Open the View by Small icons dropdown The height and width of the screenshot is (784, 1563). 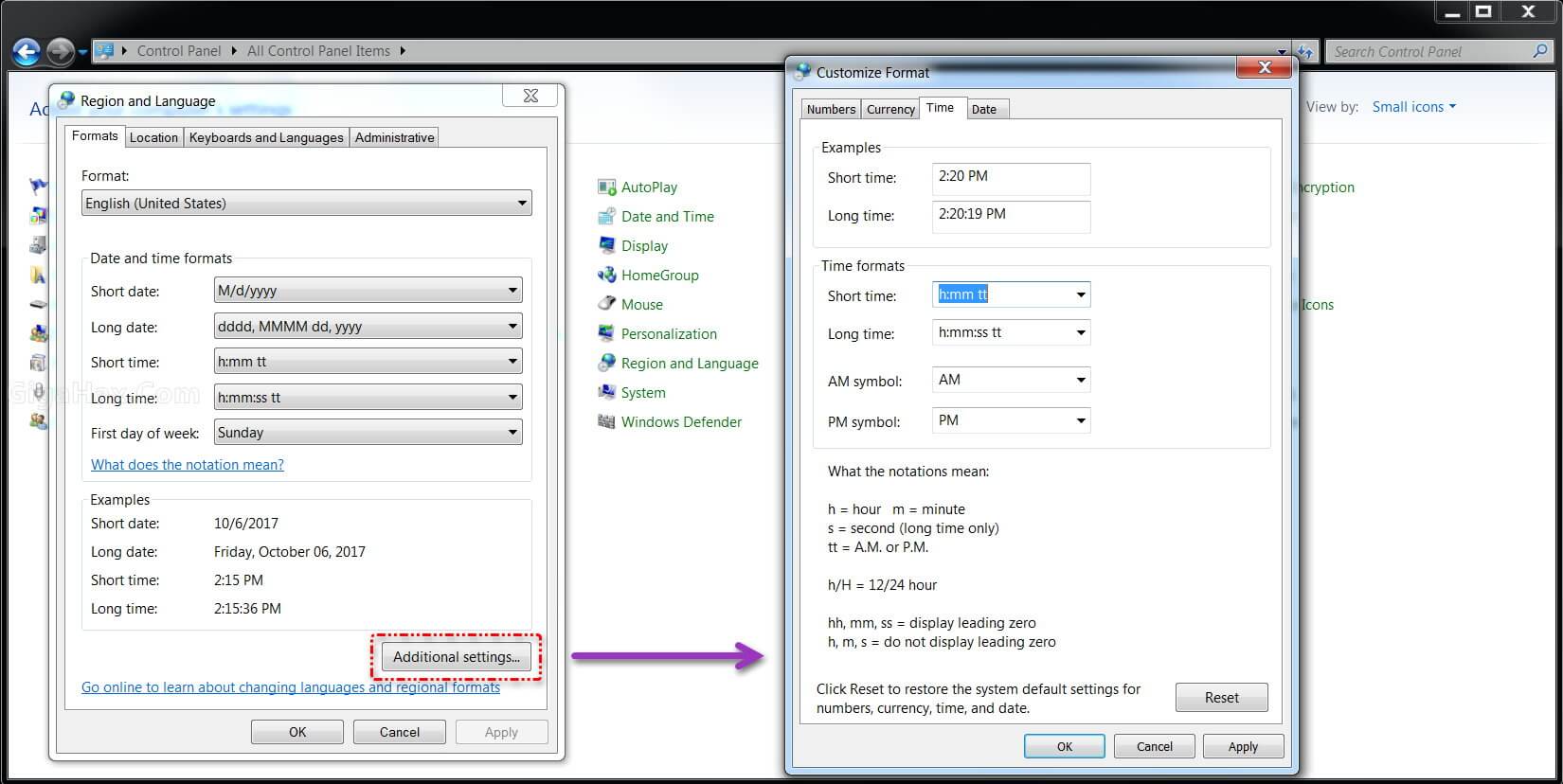tap(1413, 107)
